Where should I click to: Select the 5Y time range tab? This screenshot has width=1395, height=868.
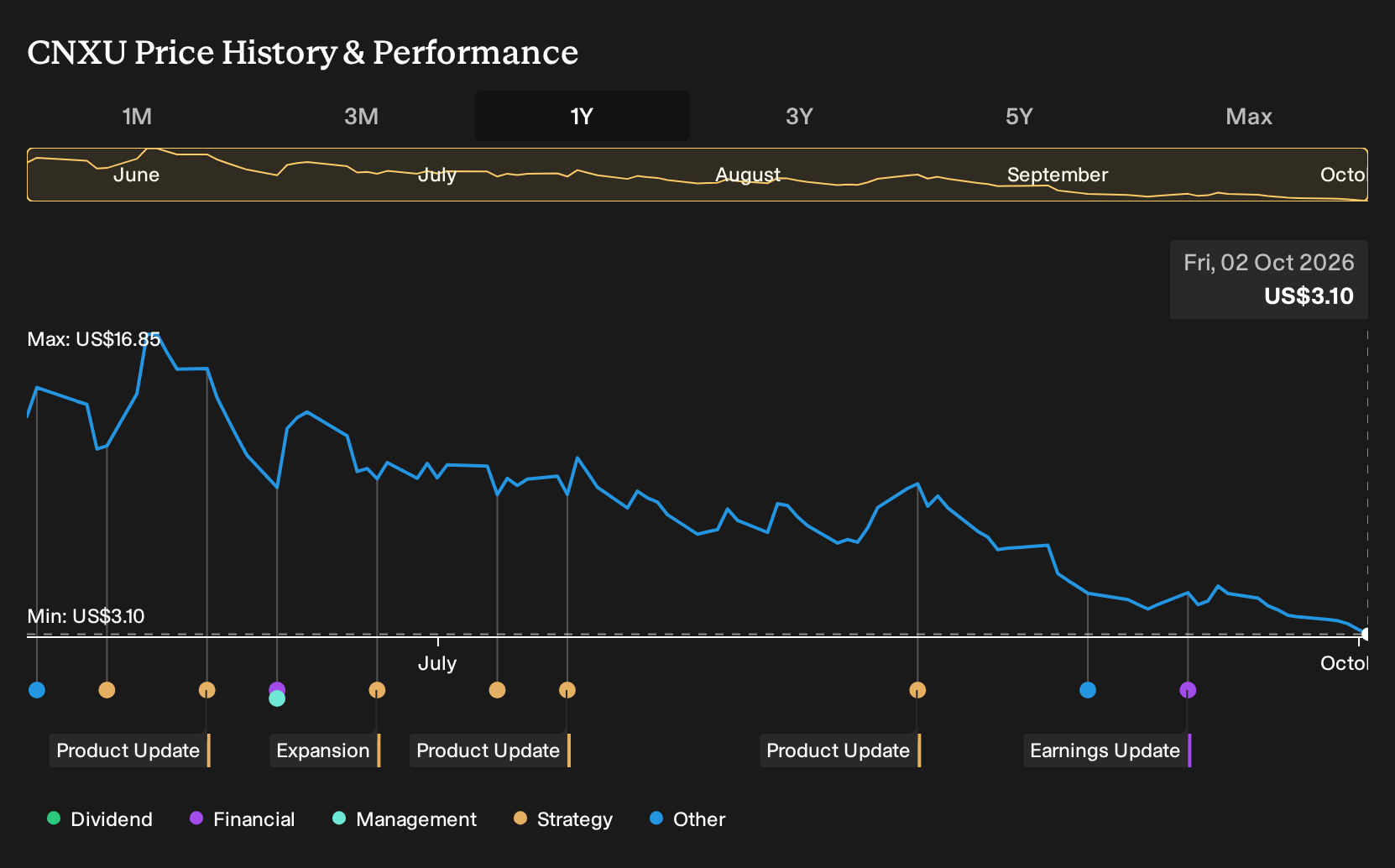1019,116
